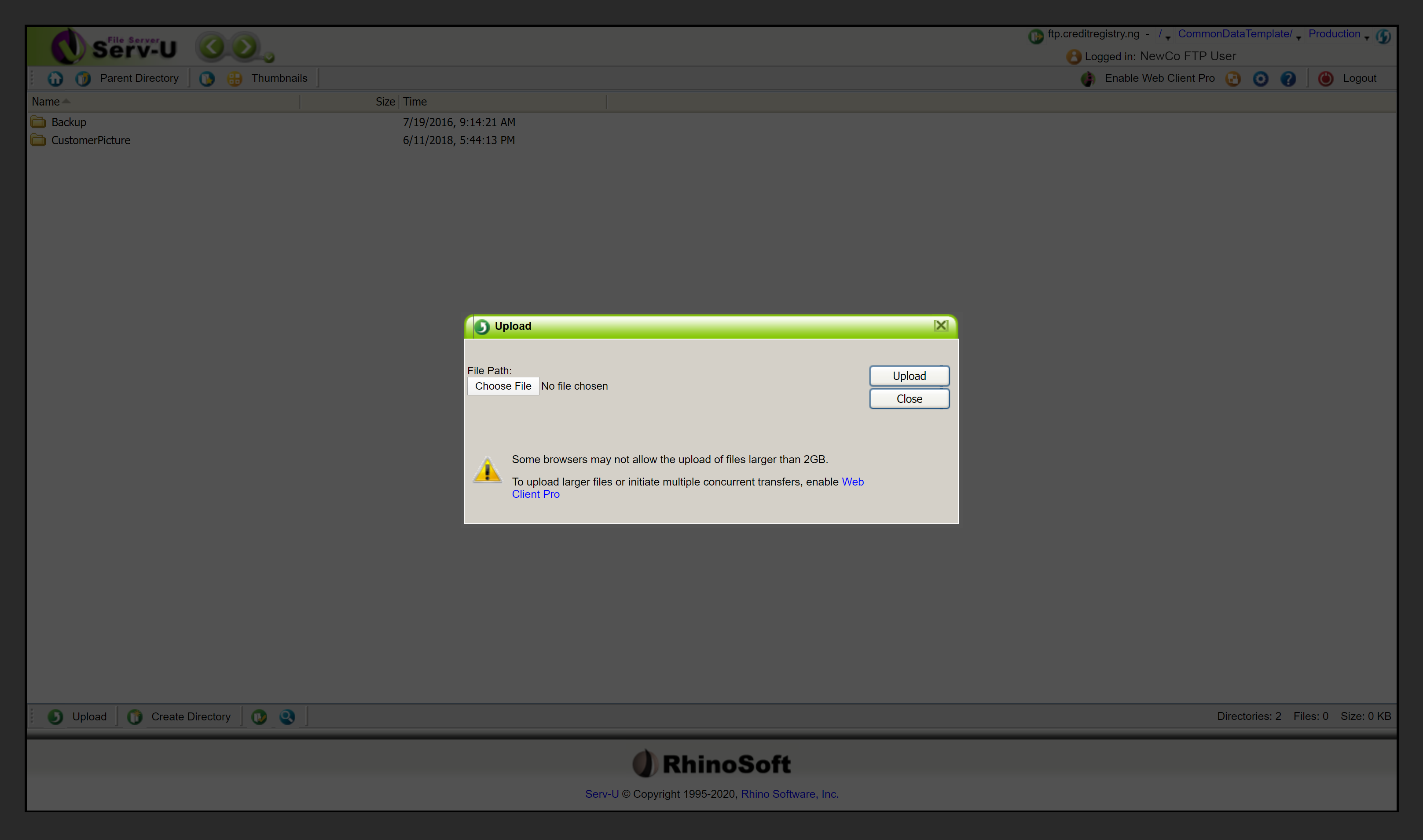Sort listing by Name column header
Viewport: 1423px width, 840px height.
click(46, 102)
